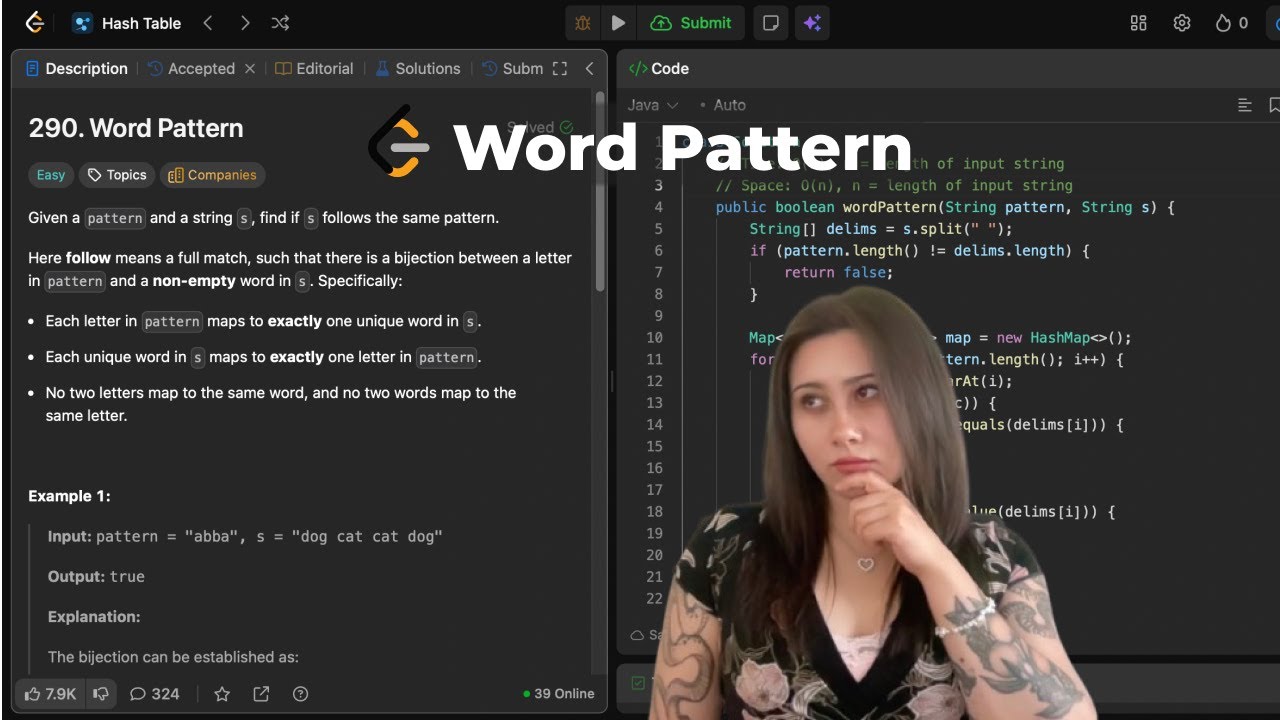Add problem to favorites star
The image size is (1280, 720).
(x=222, y=694)
